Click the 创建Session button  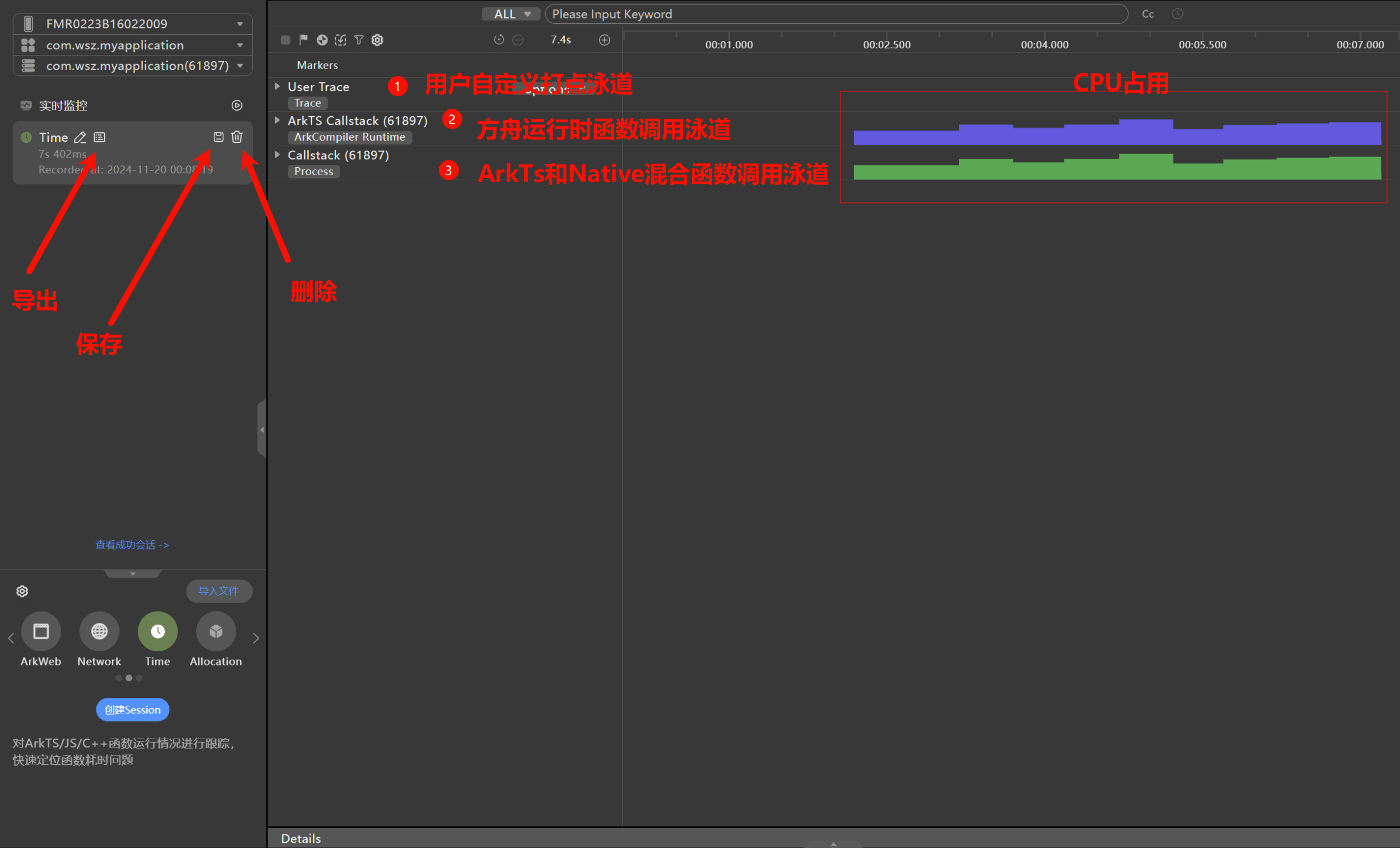point(133,710)
